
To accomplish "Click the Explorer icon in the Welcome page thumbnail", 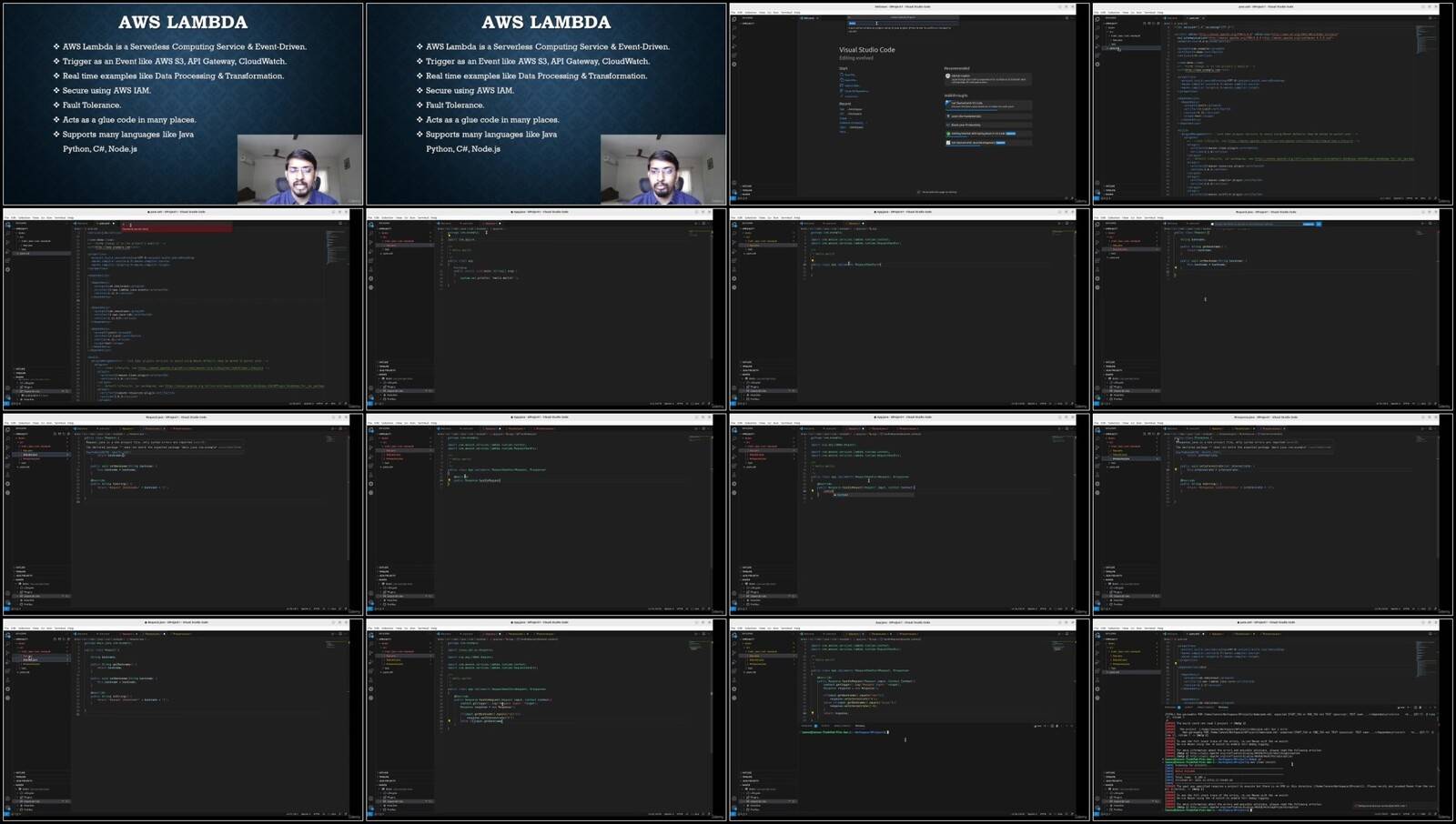I will [734, 19].
